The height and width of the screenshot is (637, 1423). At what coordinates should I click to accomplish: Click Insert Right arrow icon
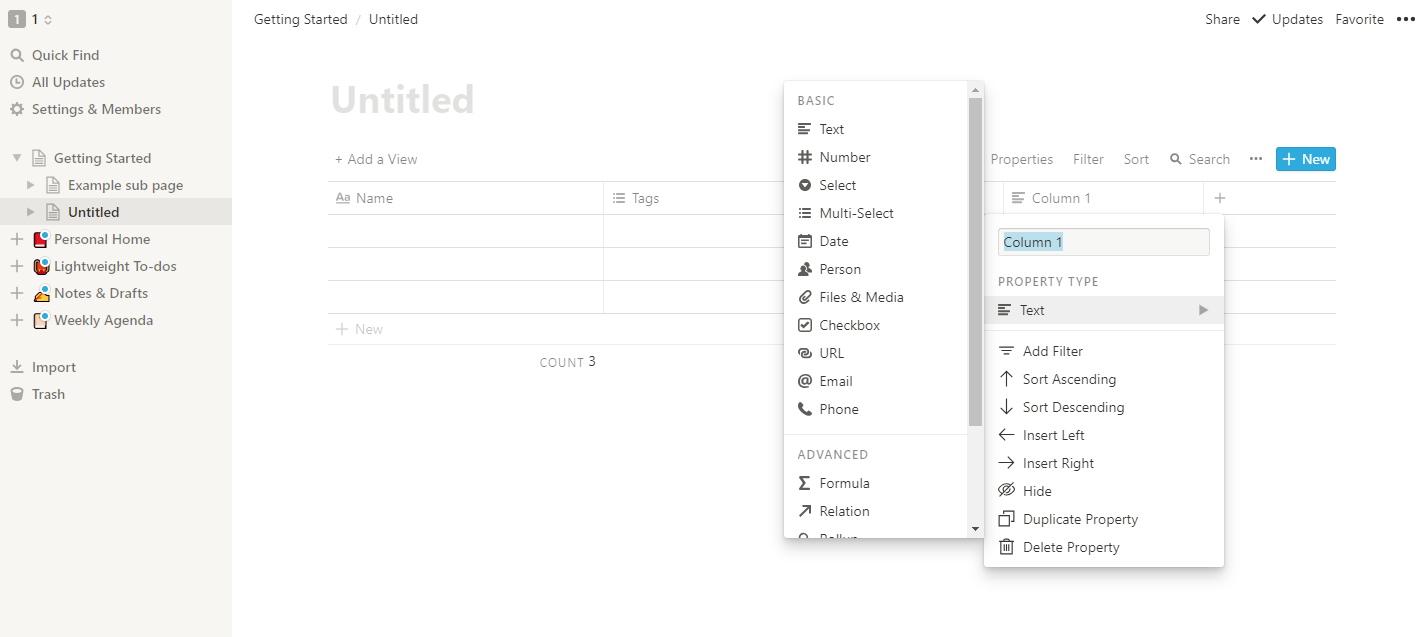point(1007,463)
